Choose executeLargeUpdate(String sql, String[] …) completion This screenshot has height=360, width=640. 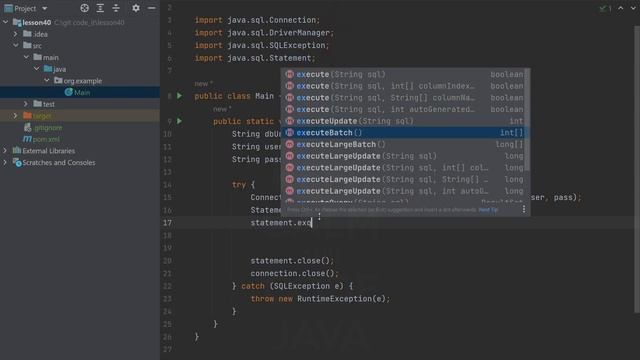coord(404,179)
